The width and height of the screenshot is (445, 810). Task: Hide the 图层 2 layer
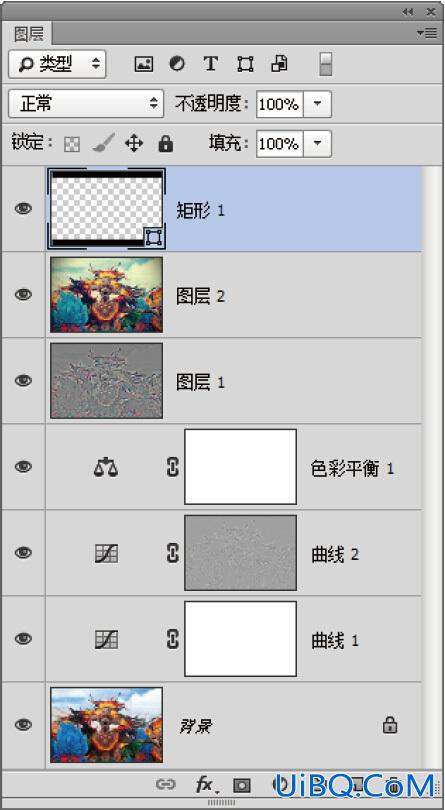[x=23, y=294]
